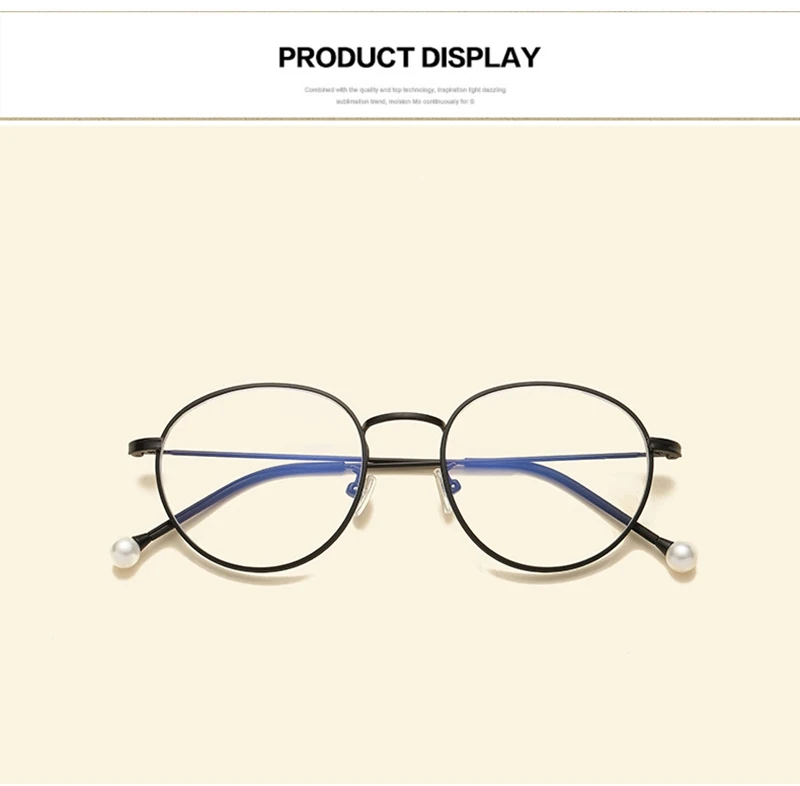Click the right round lens
800x786 pixels.
pos(546,476)
